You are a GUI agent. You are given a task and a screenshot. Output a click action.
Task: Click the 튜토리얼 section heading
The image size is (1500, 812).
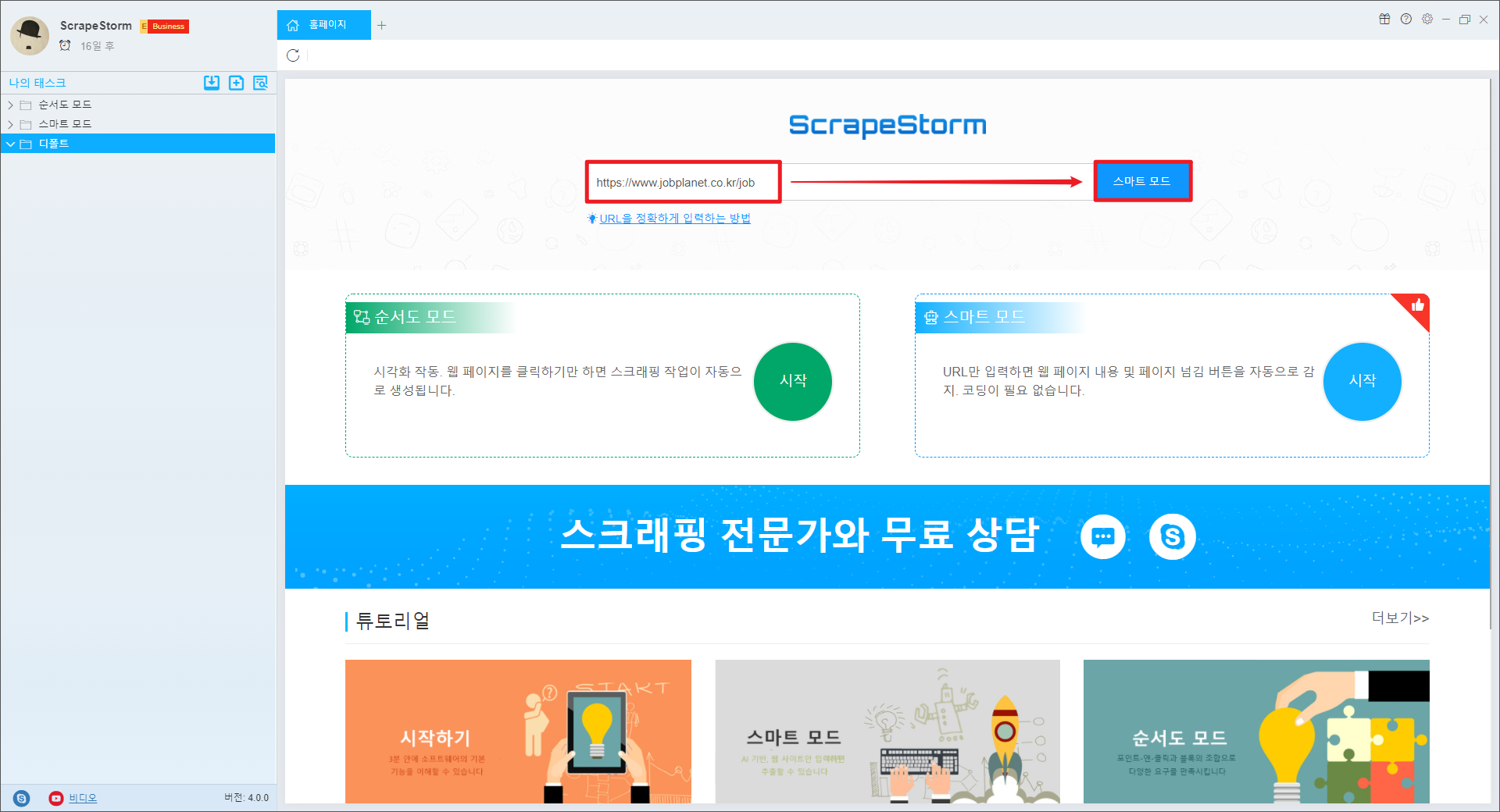click(x=393, y=621)
